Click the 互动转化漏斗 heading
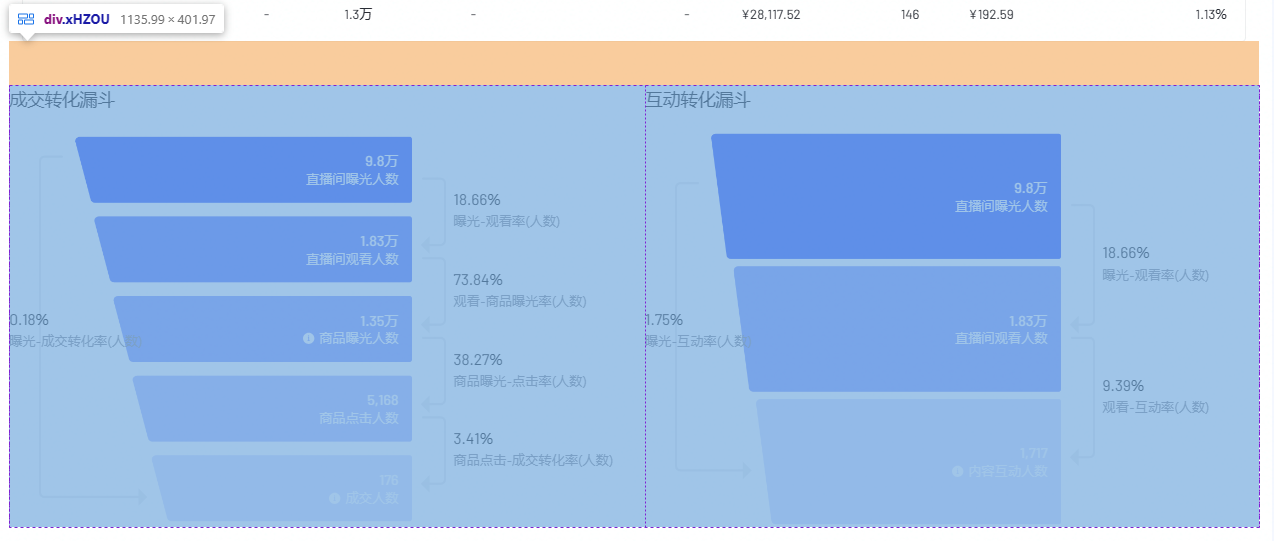This screenshot has height=541, width=1274. pyautogui.click(x=698, y=100)
